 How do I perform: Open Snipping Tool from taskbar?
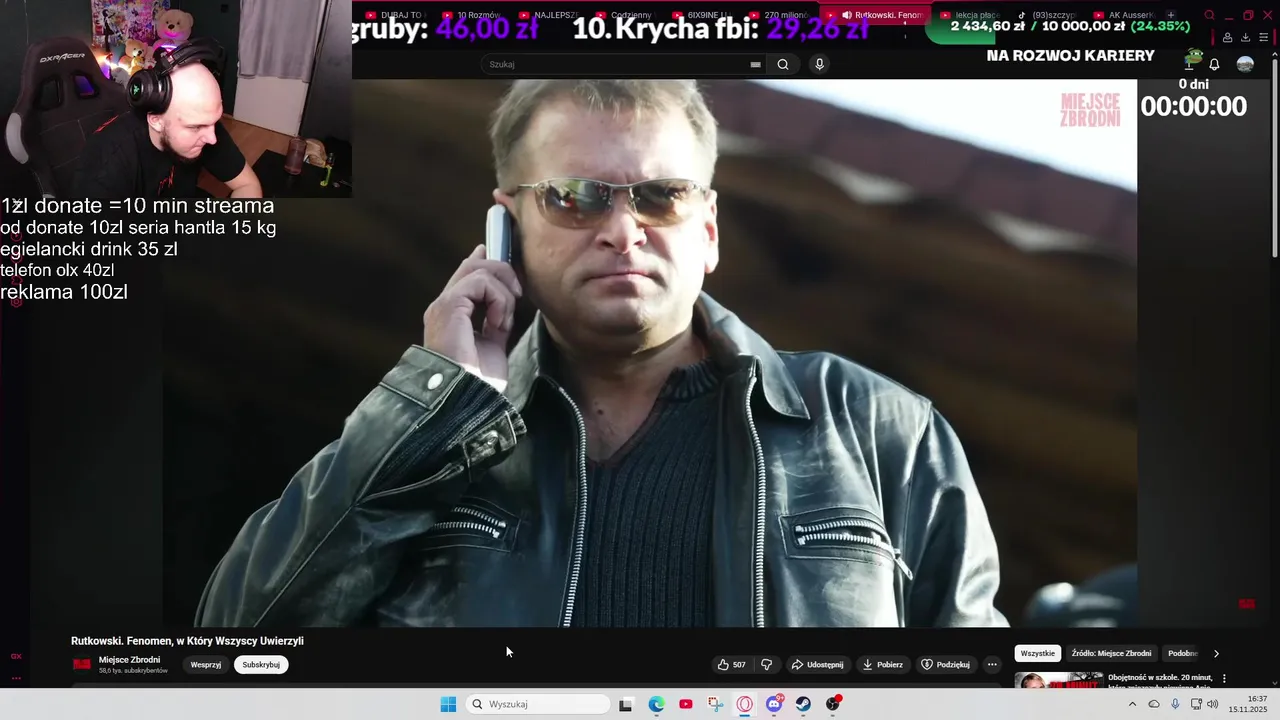point(715,704)
